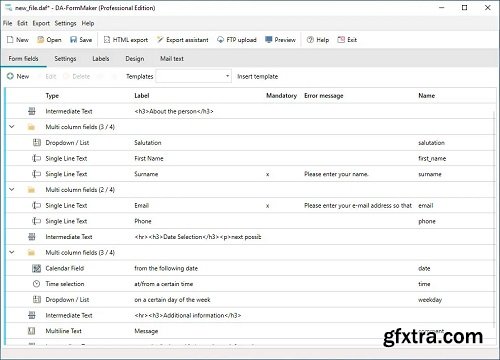Select the 'from the following date' label

tap(166, 268)
